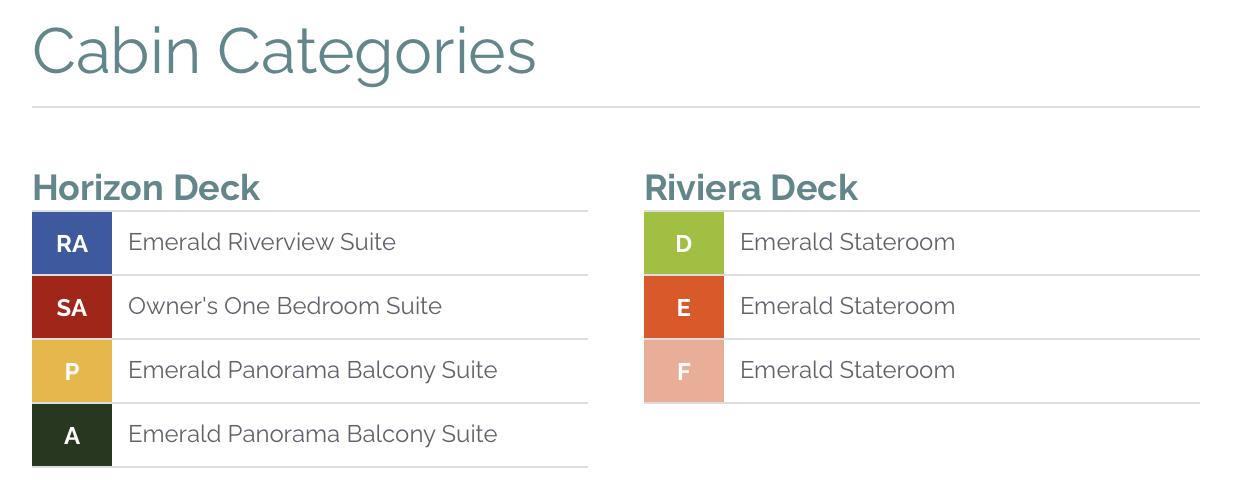The height and width of the screenshot is (503, 1234).
Task: Click the horizontal divider beneath page title
Action: tap(616, 107)
